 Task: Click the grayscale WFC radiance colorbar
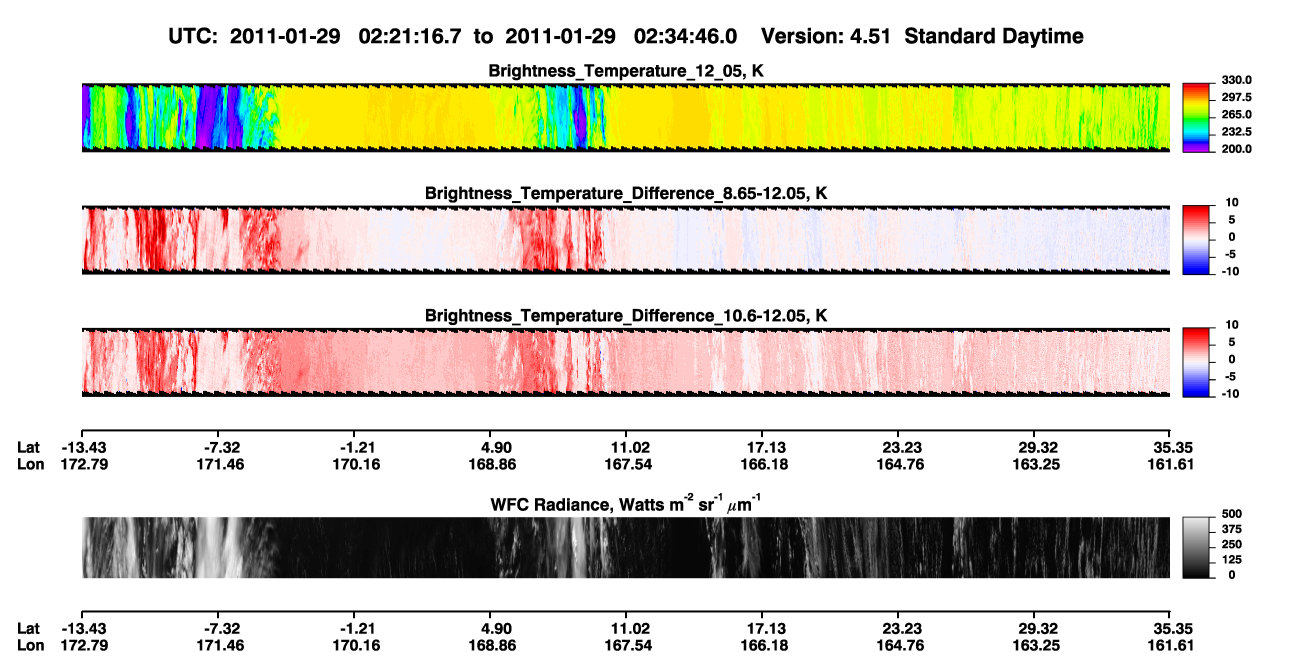point(1196,547)
